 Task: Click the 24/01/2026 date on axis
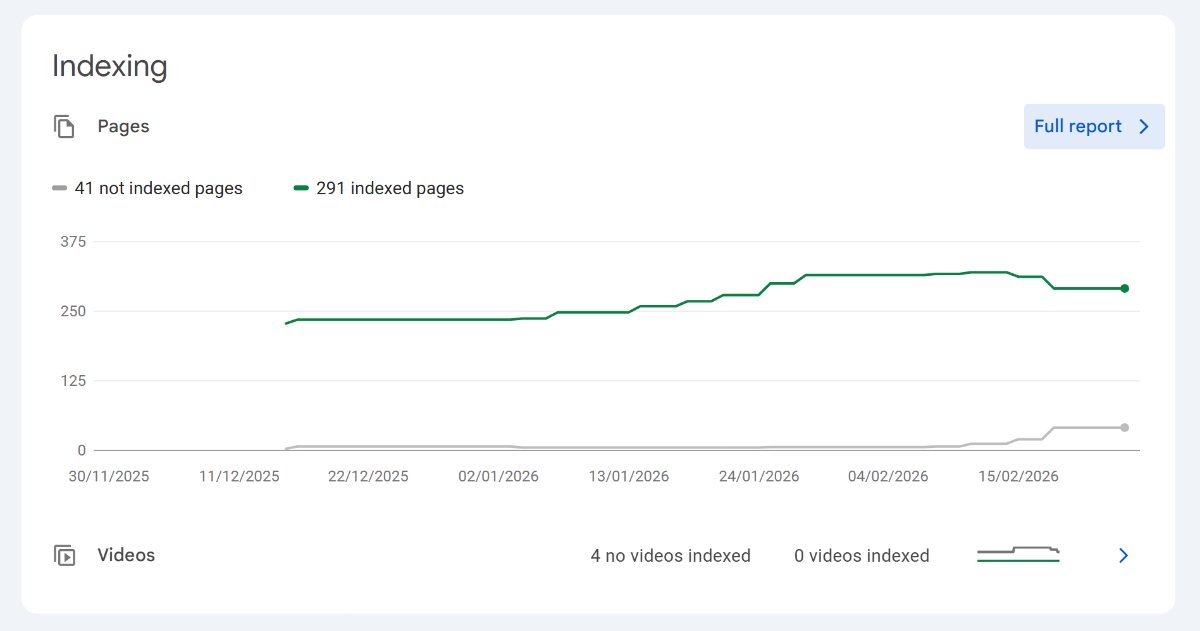pos(758,477)
